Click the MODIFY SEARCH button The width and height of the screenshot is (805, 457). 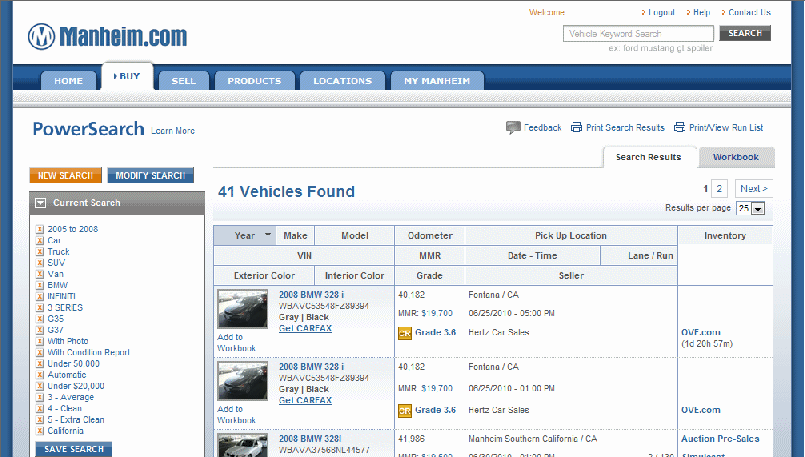[x=150, y=176]
